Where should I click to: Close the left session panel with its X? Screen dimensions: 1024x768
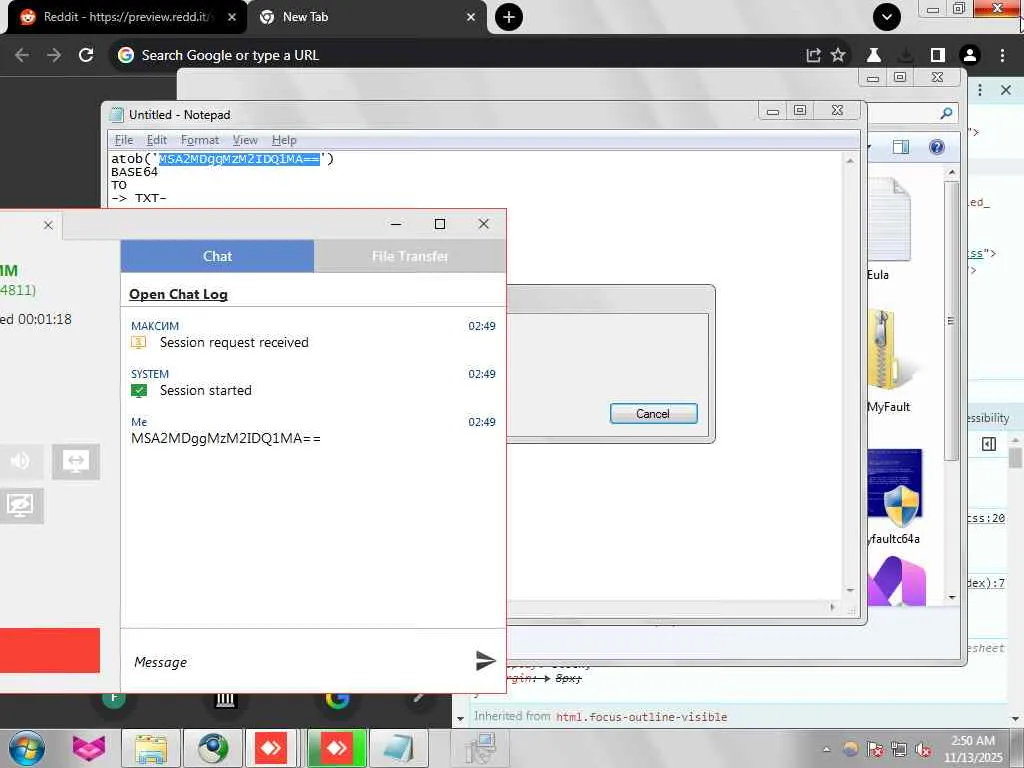pos(48,225)
